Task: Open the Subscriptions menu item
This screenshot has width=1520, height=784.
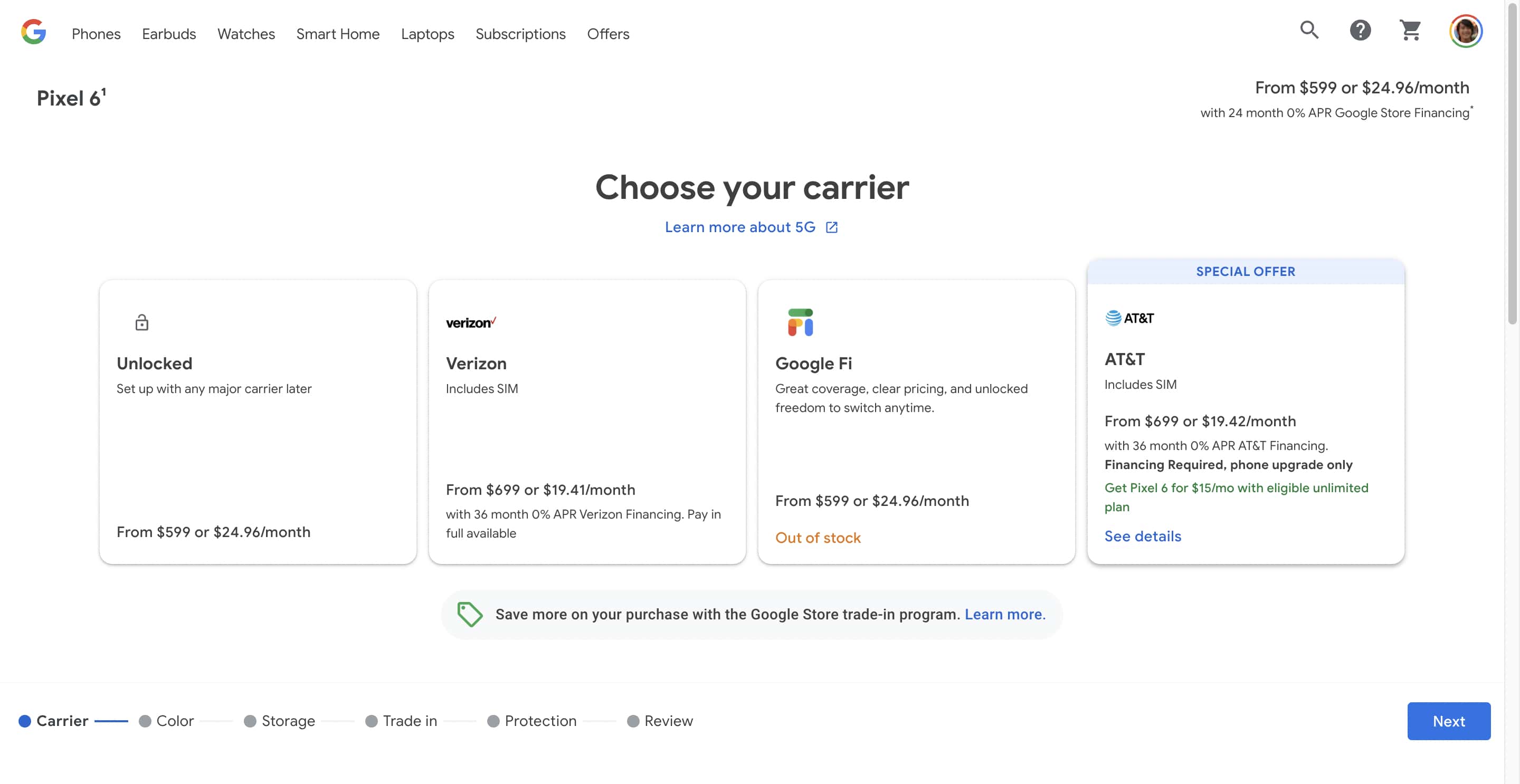Action: (520, 34)
